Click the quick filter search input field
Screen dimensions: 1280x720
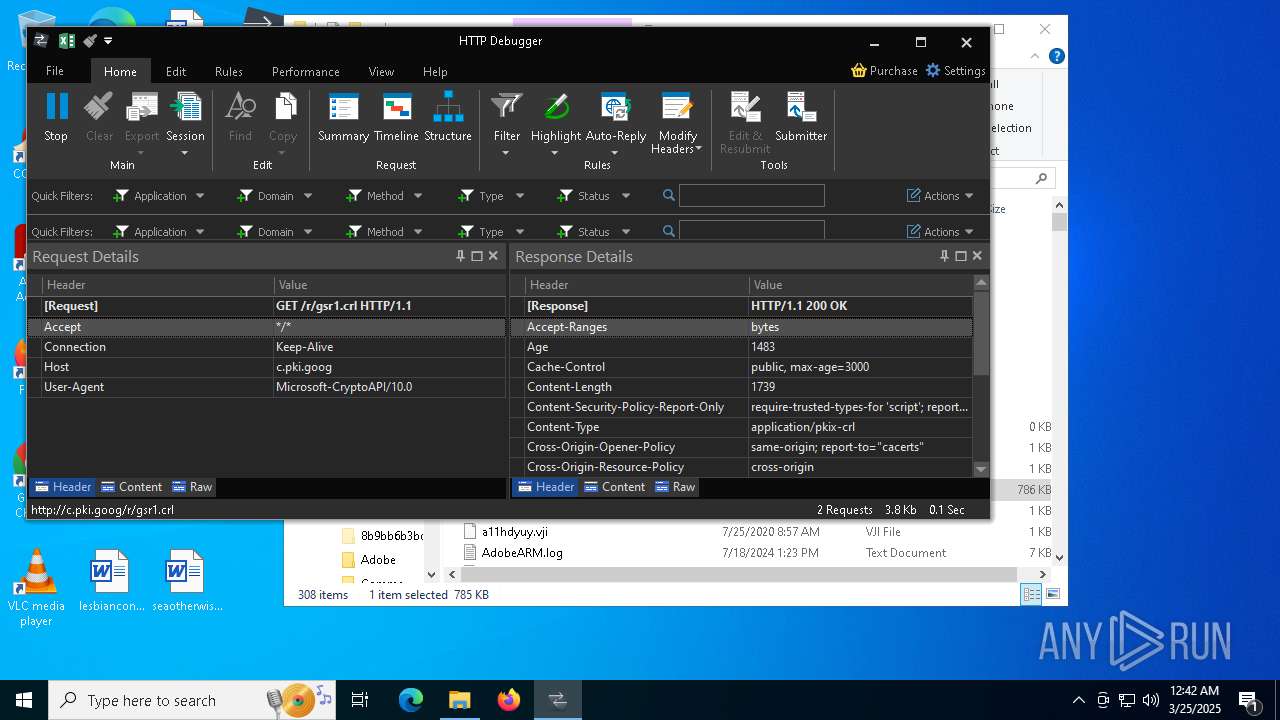pyautogui.click(x=752, y=196)
